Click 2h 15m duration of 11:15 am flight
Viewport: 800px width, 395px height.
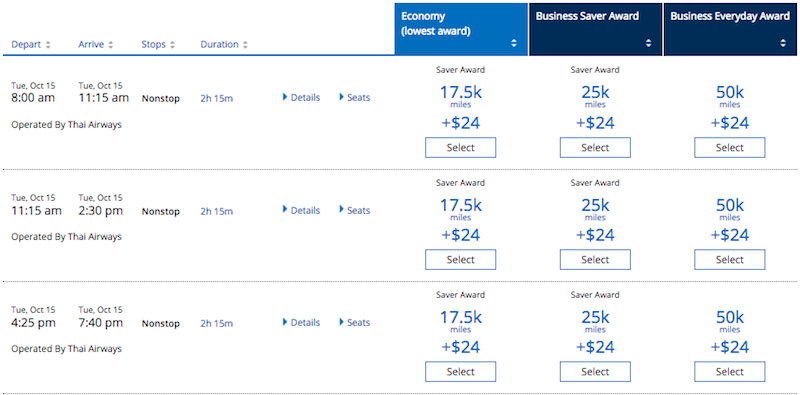pos(217,211)
